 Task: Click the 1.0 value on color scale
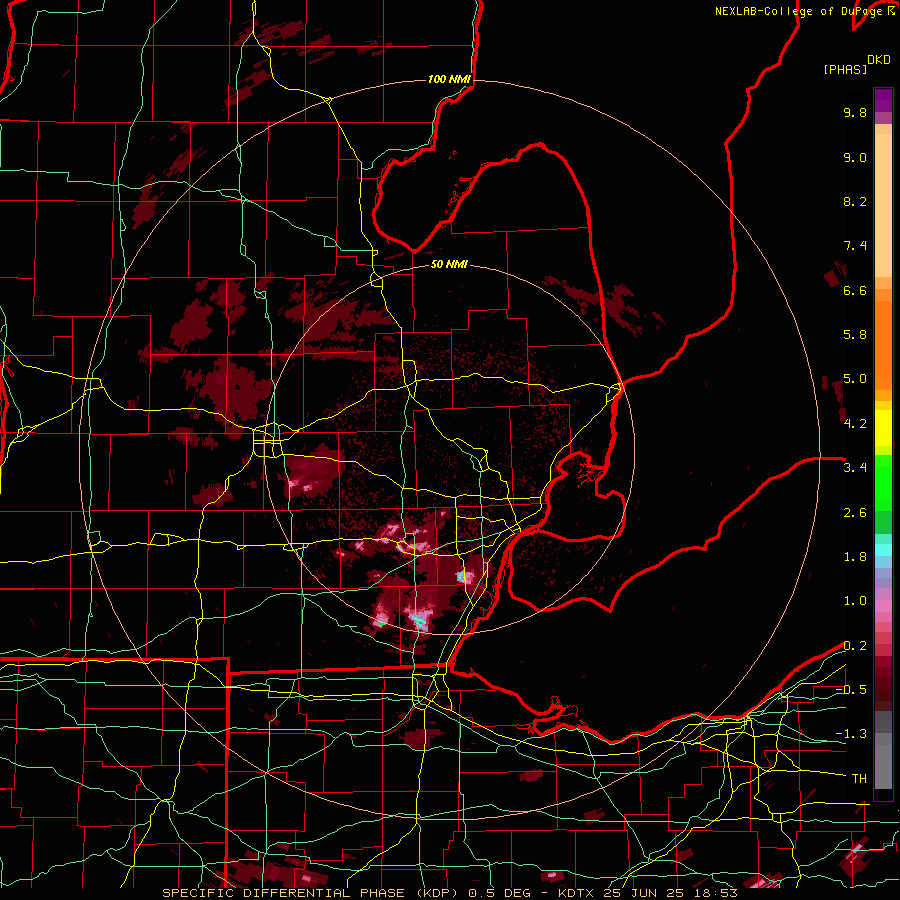[855, 601]
